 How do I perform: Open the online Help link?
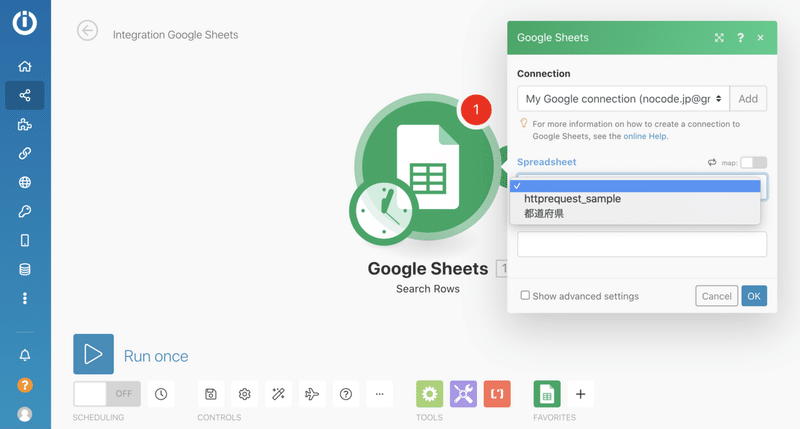point(645,136)
